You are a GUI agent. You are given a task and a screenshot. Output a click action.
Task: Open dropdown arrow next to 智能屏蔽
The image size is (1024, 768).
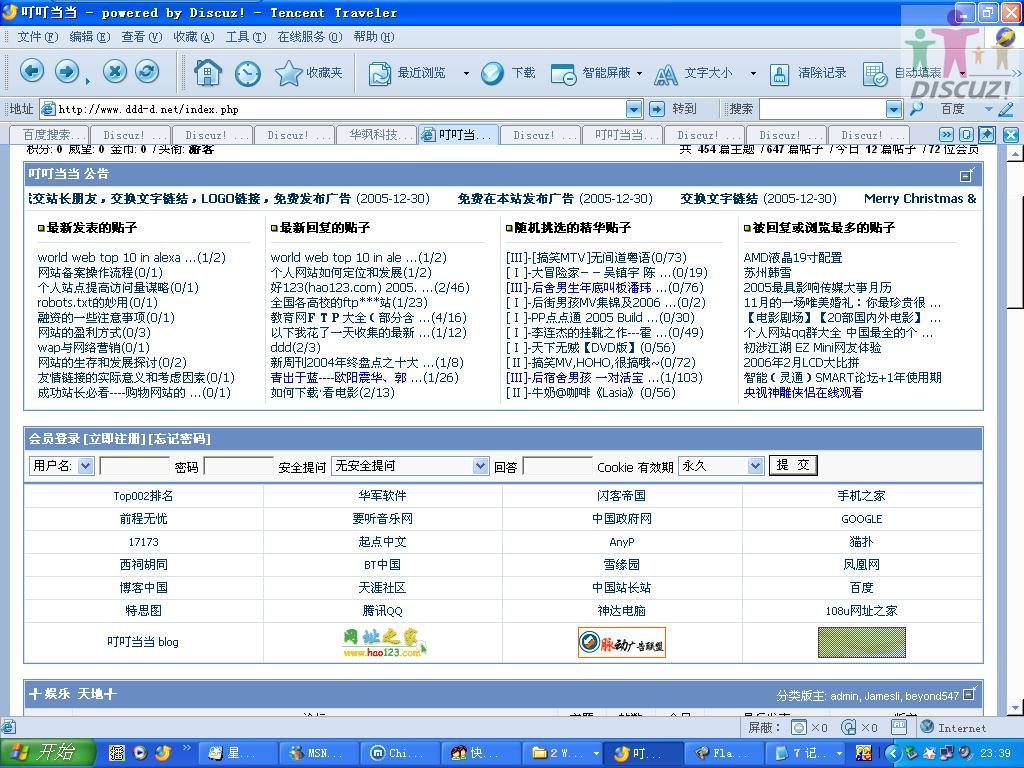(x=639, y=74)
